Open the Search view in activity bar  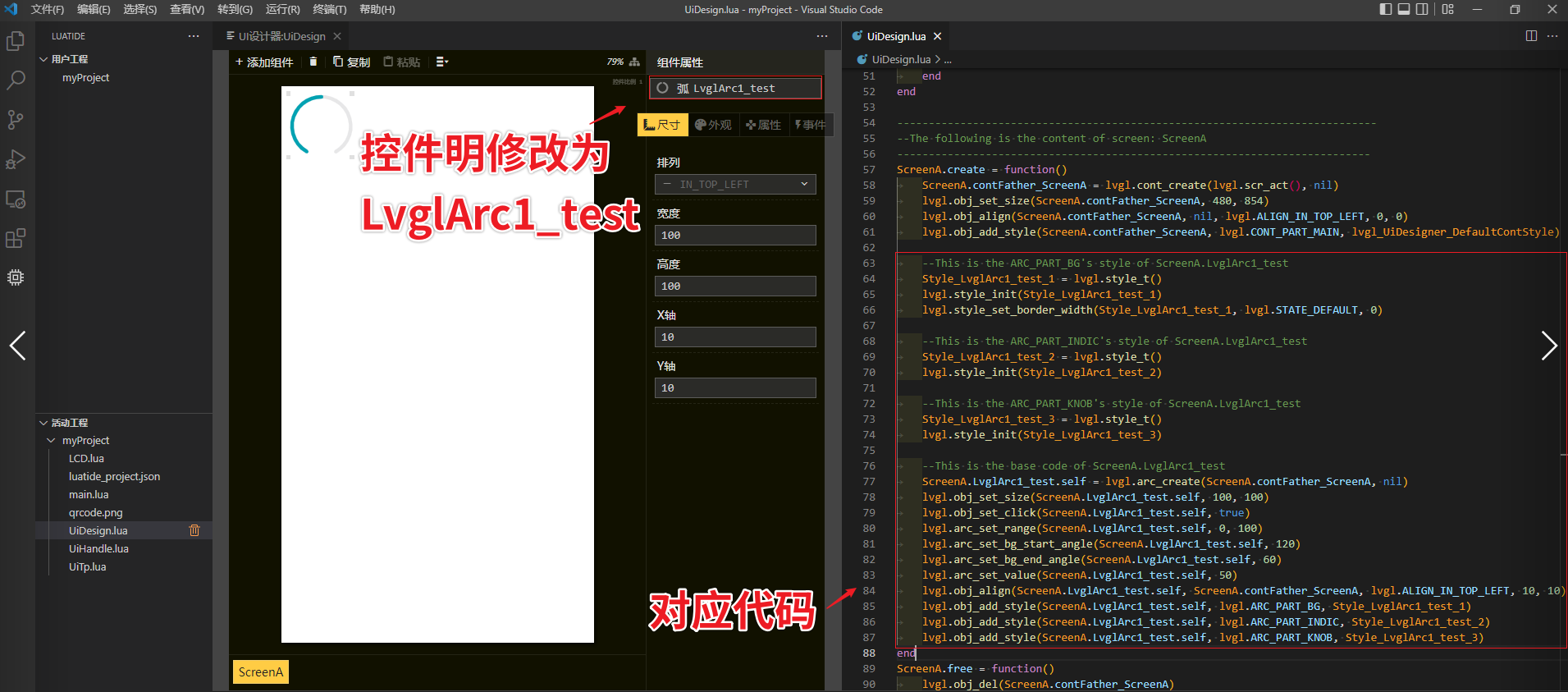(16, 80)
